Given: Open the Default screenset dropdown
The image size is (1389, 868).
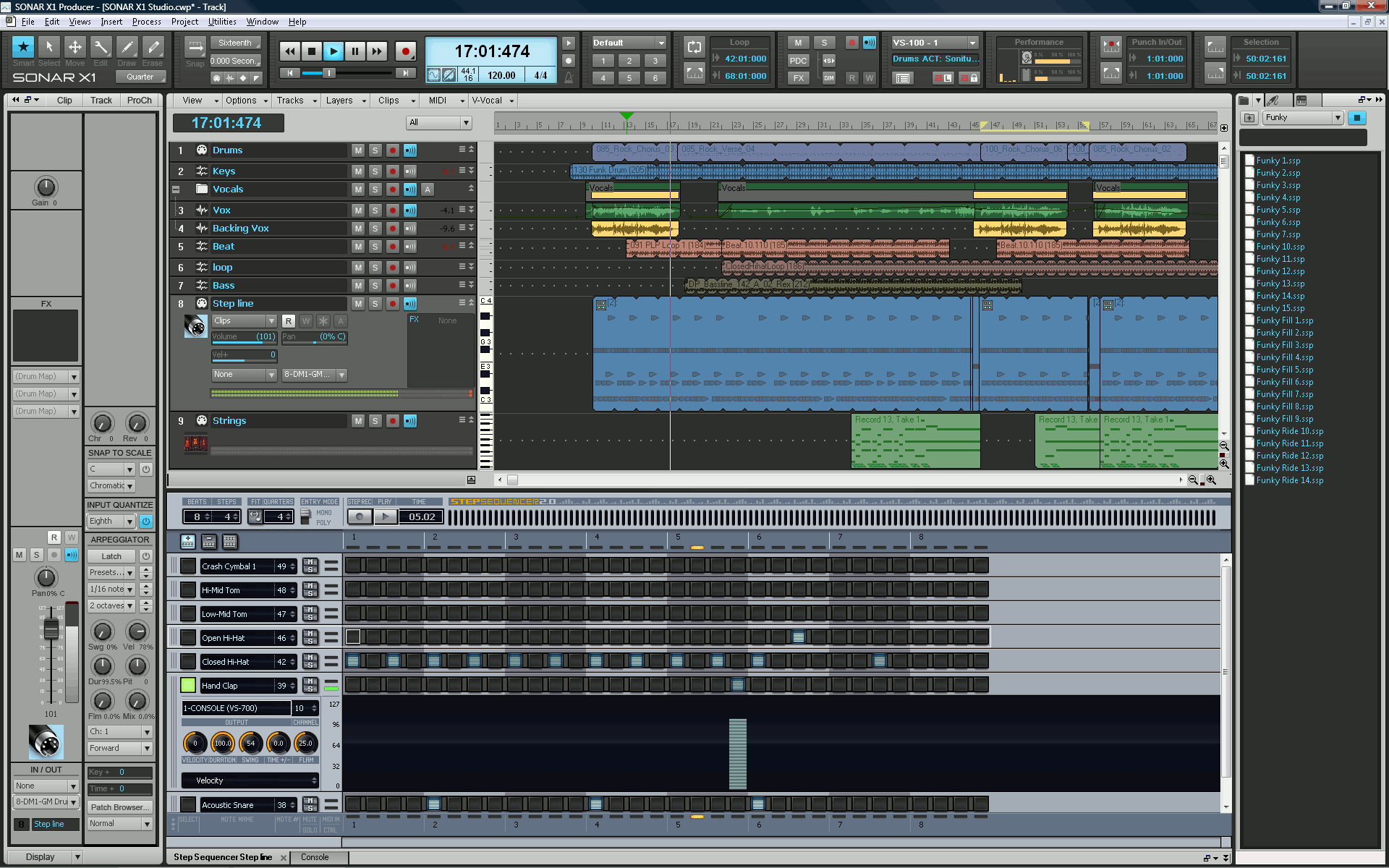Looking at the screenshot, I should click(629, 43).
